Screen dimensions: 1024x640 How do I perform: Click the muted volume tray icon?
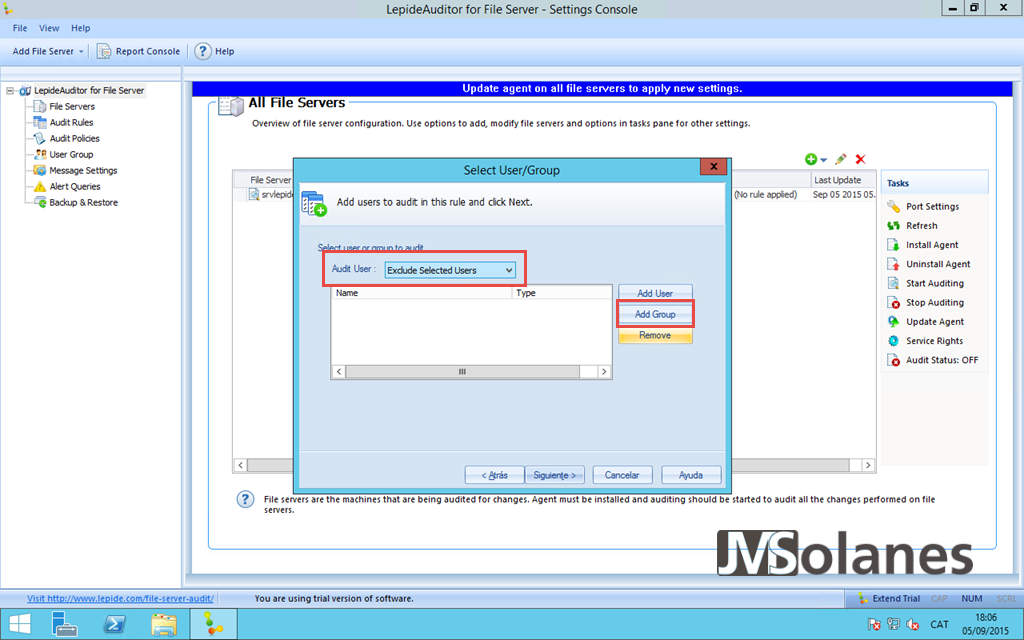click(913, 624)
